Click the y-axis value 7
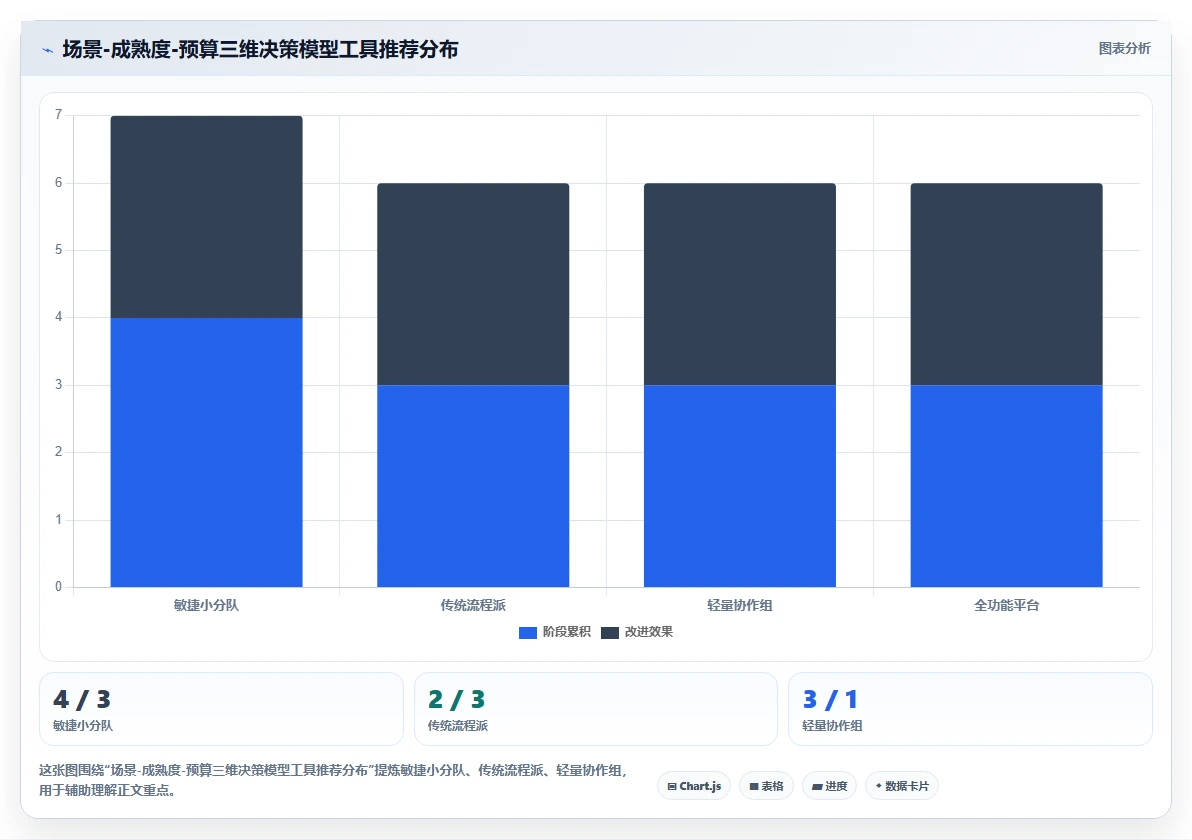Viewport: 1192px width, 840px height. [x=59, y=115]
